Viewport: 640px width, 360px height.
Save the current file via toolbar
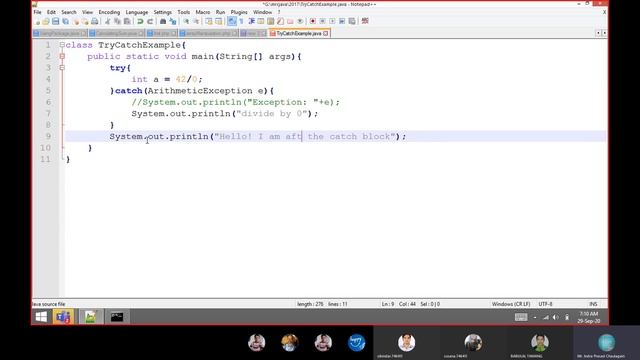click(56, 21)
